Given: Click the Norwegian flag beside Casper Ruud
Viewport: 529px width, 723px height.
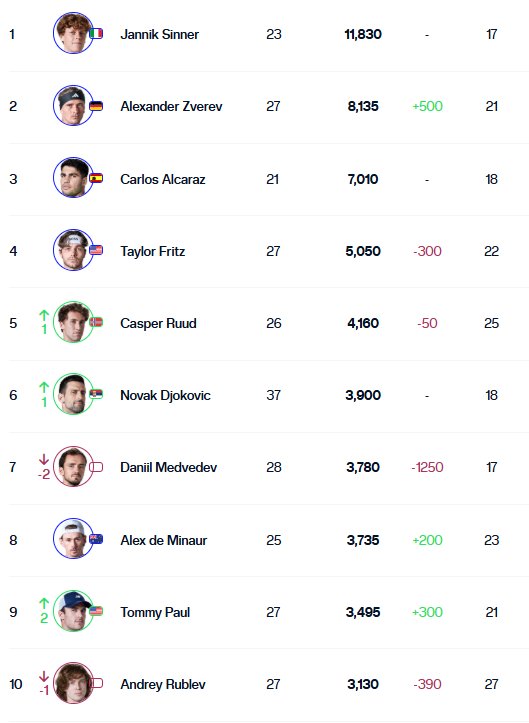Looking at the screenshot, I should pos(96,322).
